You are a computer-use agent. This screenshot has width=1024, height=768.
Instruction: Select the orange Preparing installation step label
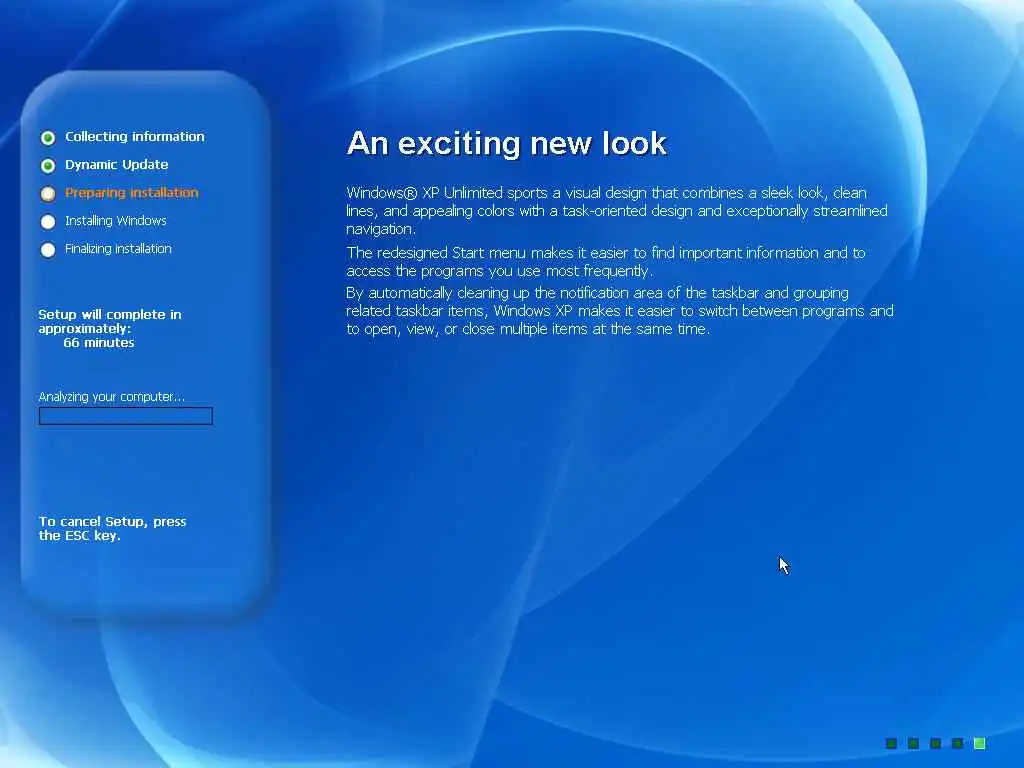click(131, 193)
